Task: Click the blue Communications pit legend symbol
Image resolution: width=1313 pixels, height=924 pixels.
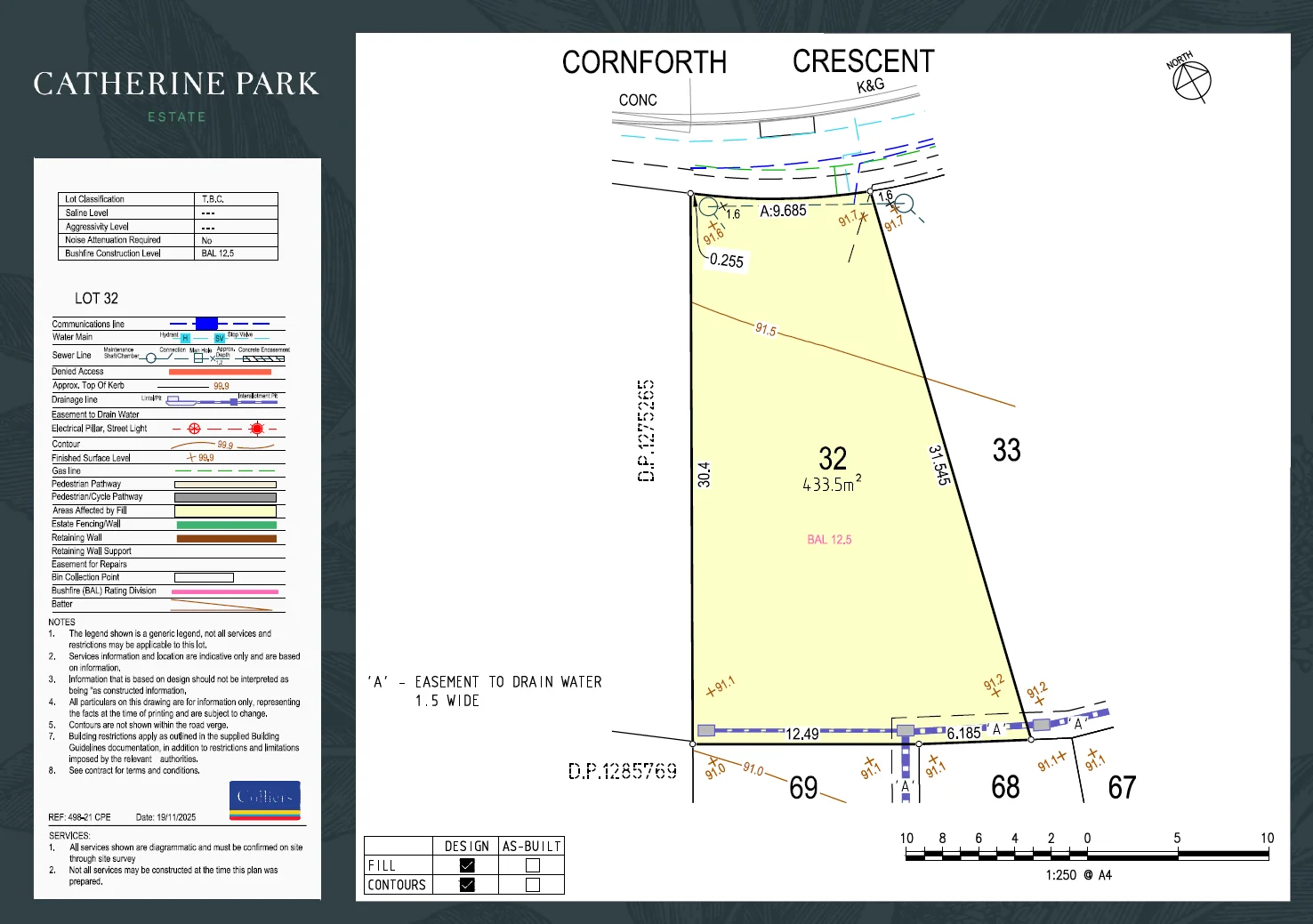Action: [206, 324]
